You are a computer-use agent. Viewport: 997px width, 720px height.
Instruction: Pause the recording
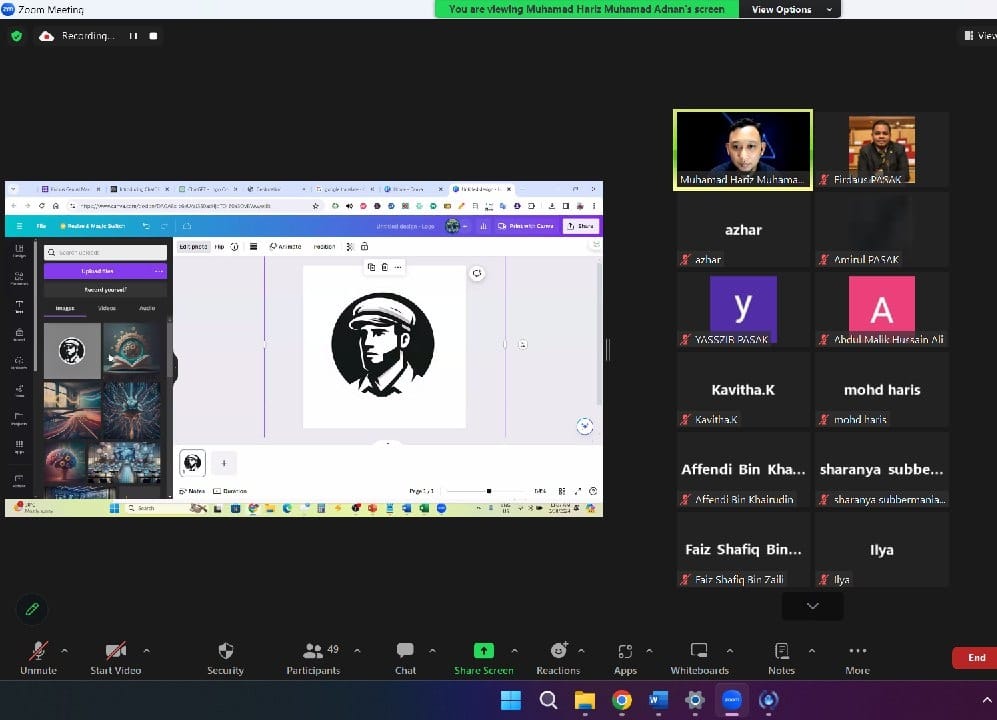click(x=133, y=36)
